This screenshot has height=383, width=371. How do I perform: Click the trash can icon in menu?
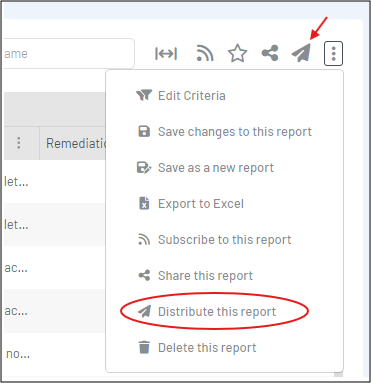[144, 347]
